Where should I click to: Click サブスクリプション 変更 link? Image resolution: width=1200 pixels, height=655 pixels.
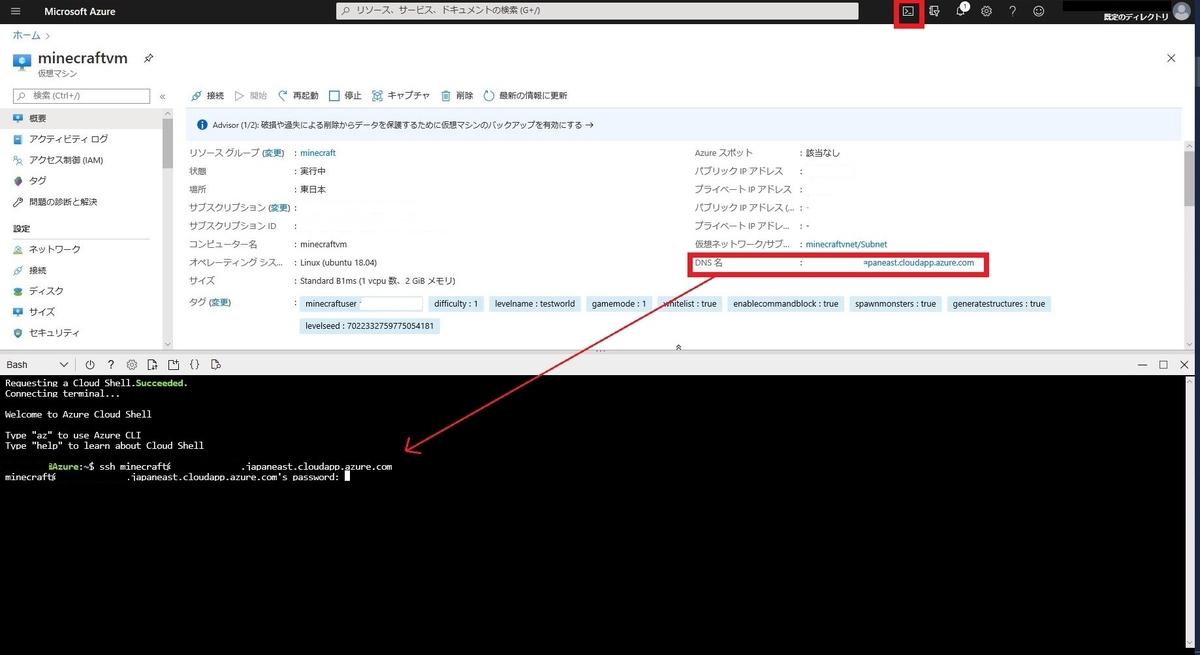279,208
